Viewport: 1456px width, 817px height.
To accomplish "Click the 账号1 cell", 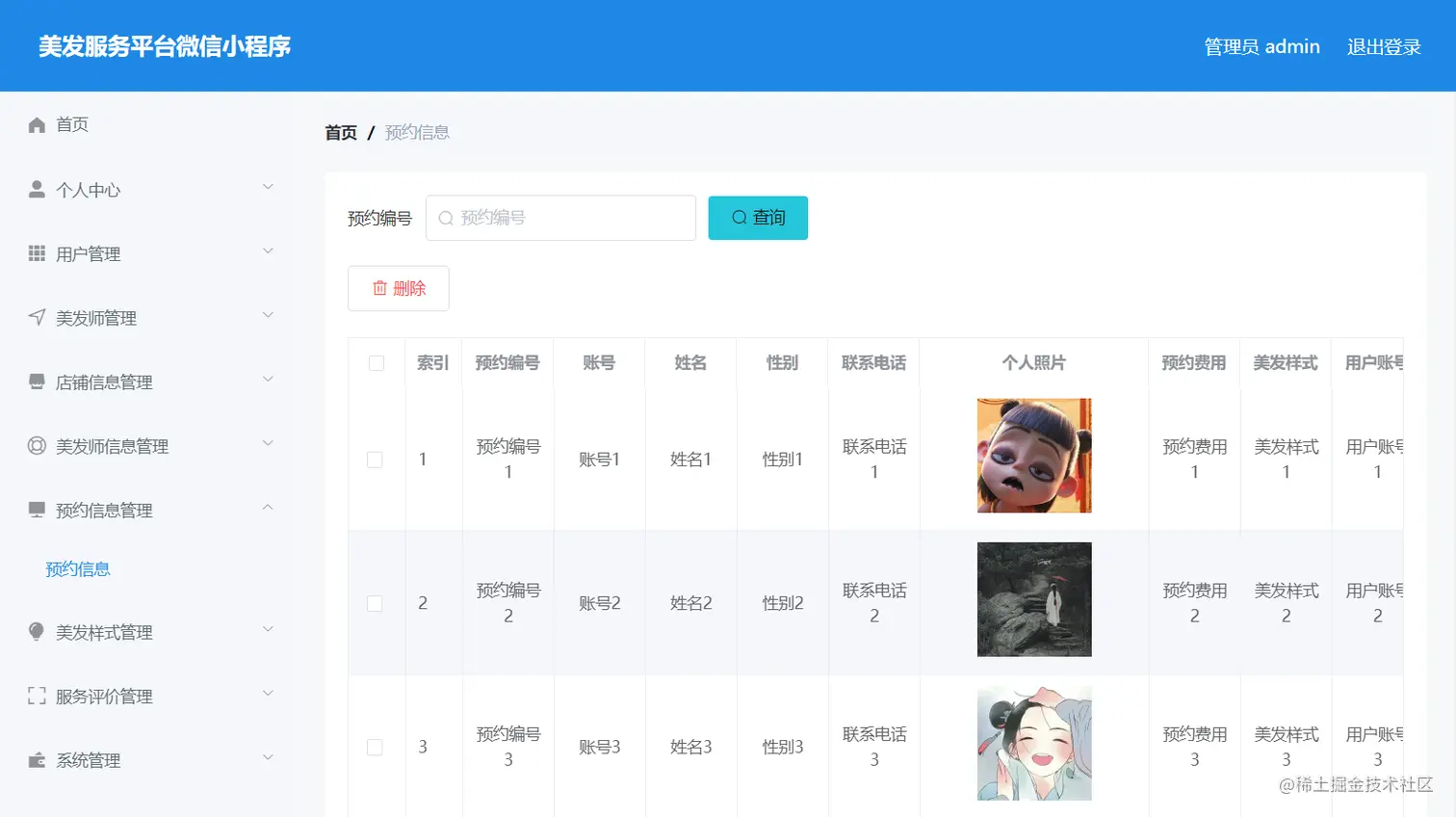I will (599, 460).
